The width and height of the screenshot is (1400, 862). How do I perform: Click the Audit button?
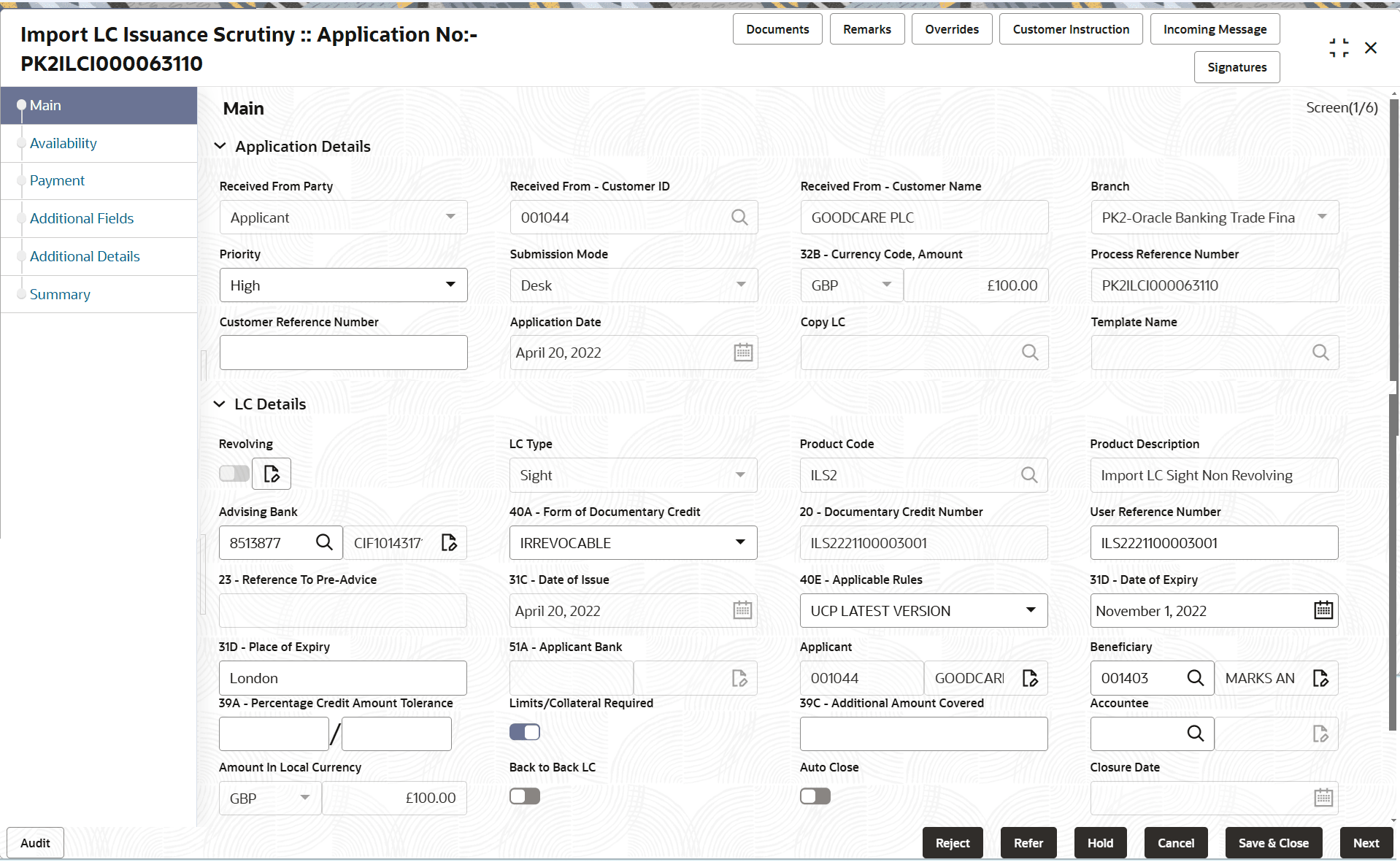pyautogui.click(x=35, y=842)
